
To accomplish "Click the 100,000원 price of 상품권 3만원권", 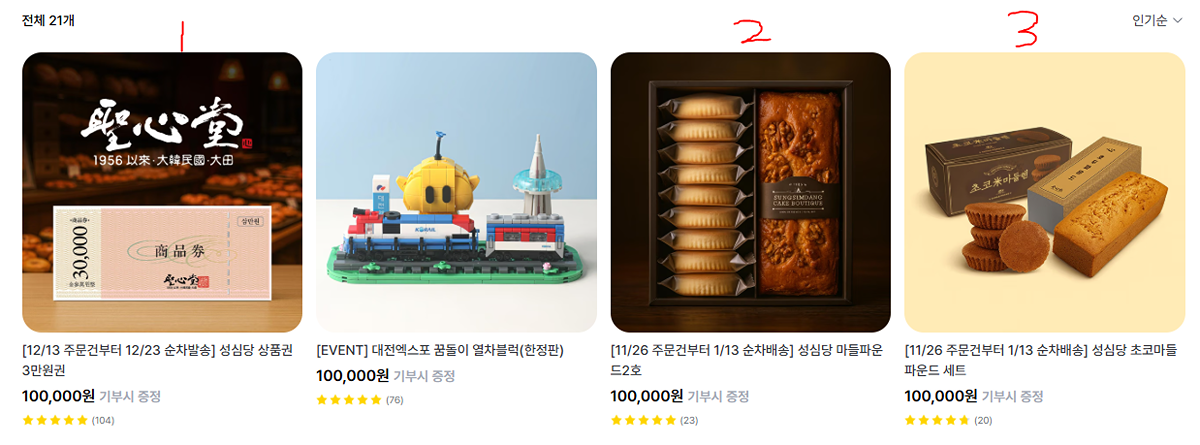I will click(x=58, y=396).
